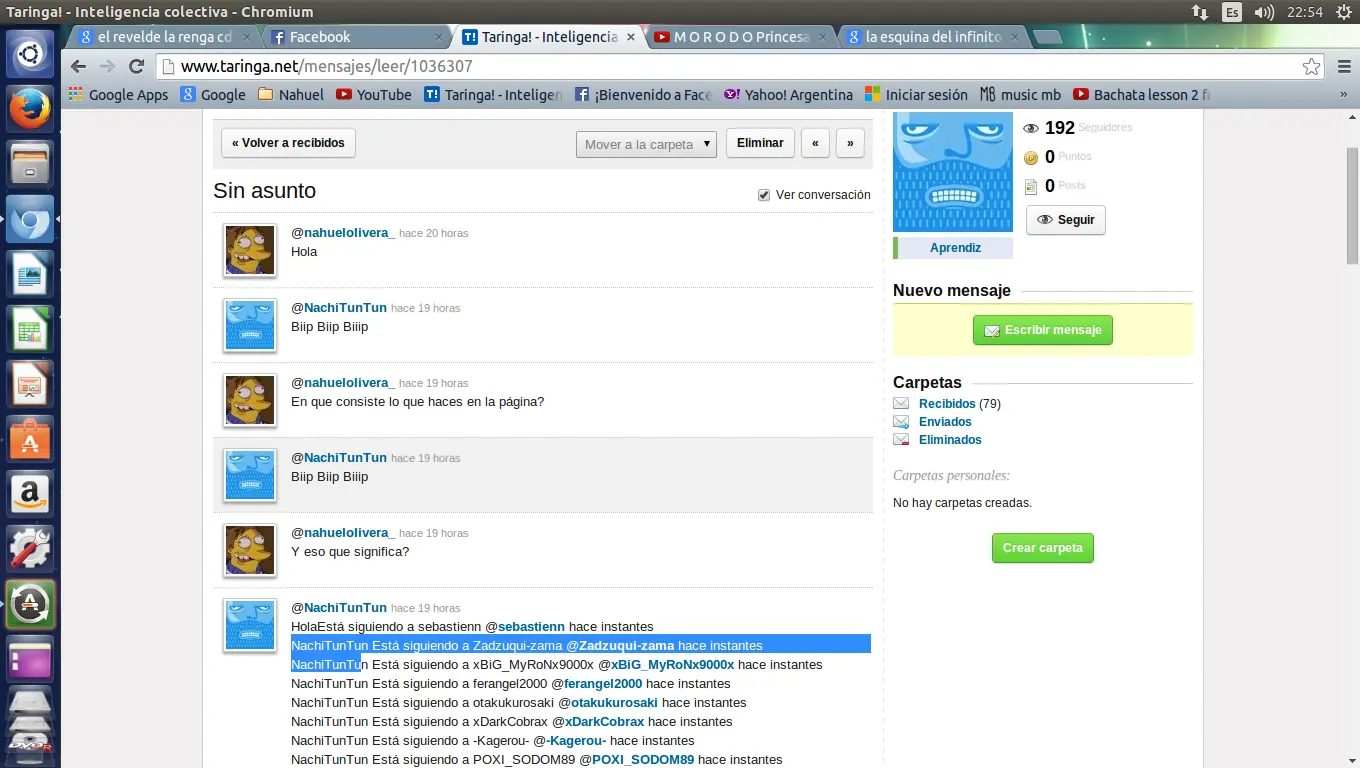Open Chromium's hamburger menu
The width and height of the screenshot is (1360, 768).
[x=1343, y=67]
